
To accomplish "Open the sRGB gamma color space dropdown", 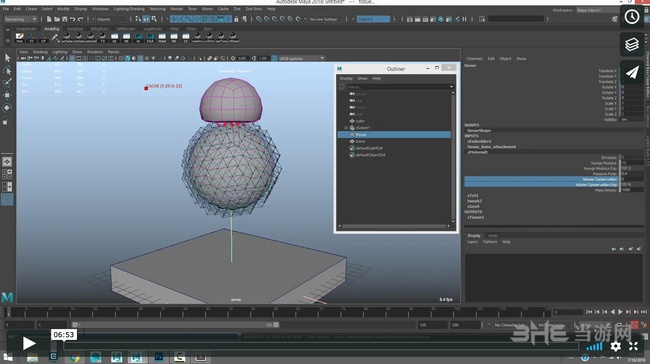I will pyautogui.click(x=302, y=58).
